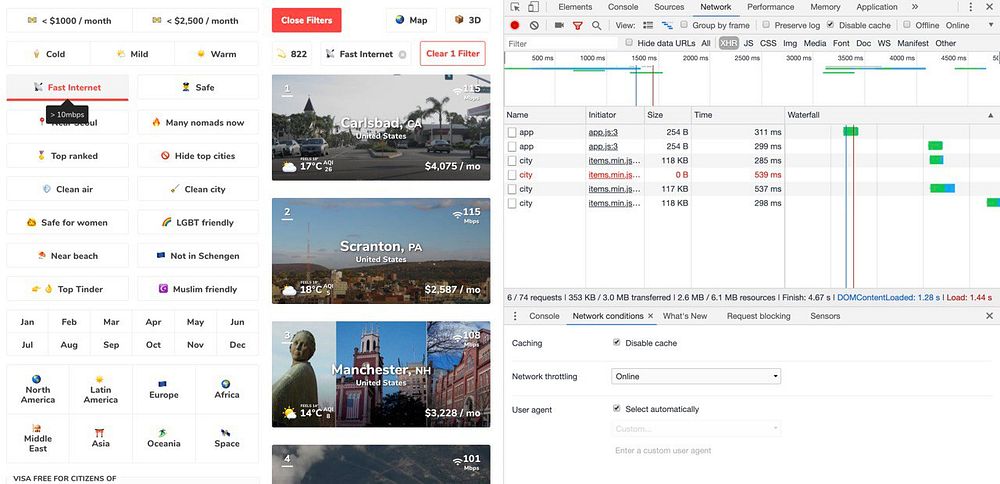Switch to the Sources tab

point(669,7)
